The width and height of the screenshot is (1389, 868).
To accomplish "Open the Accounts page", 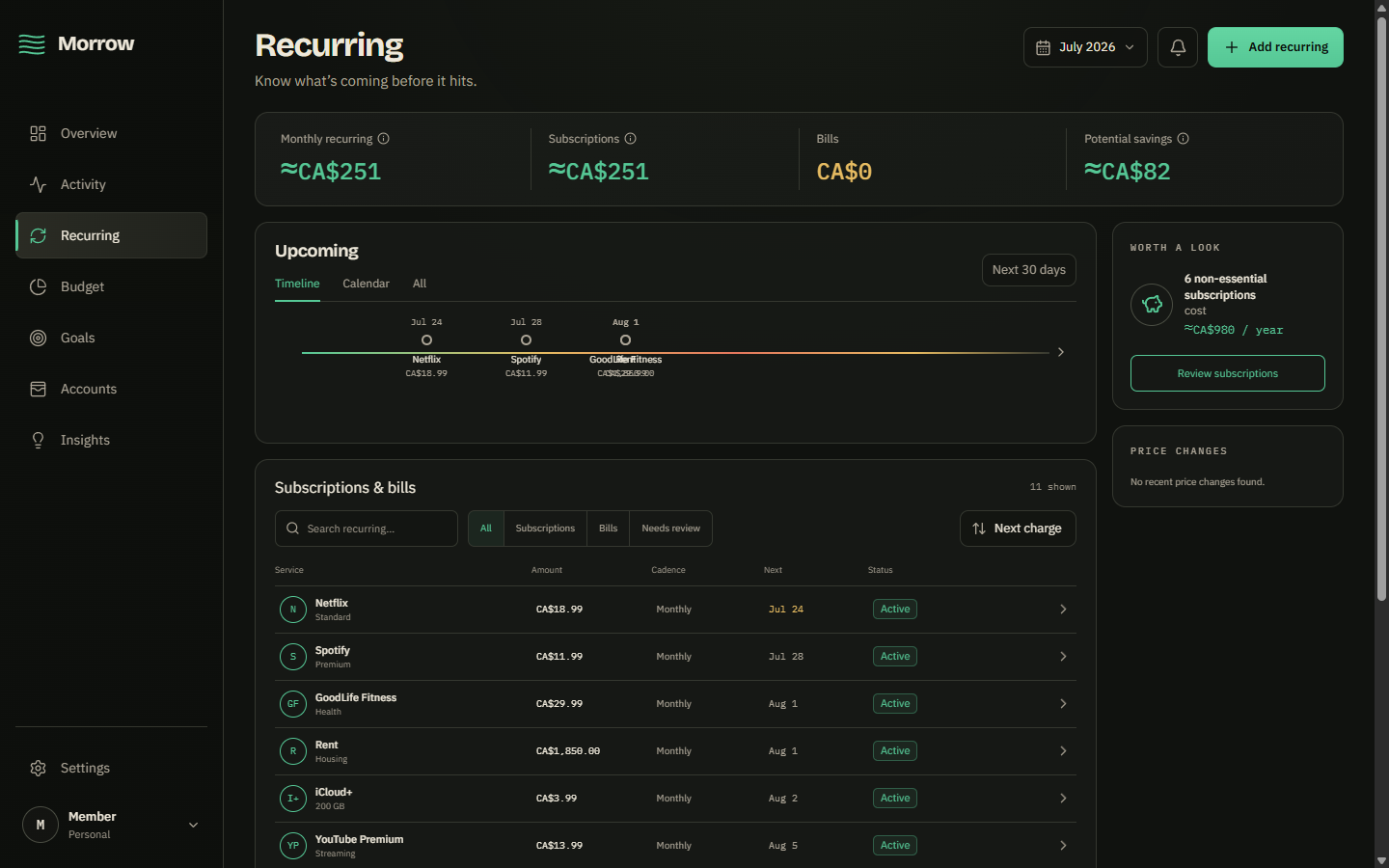I will click(111, 389).
